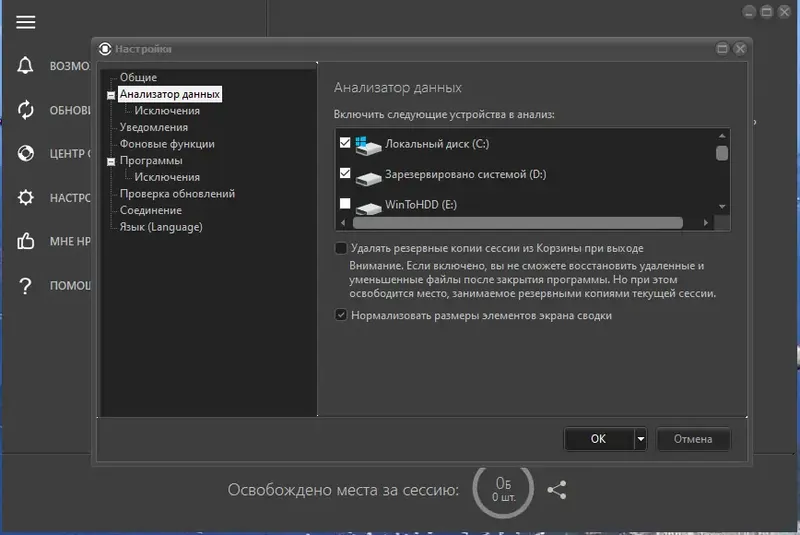Click the Local disk (C:) drive icon
This screenshot has width=800, height=535.
tap(368, 145)
